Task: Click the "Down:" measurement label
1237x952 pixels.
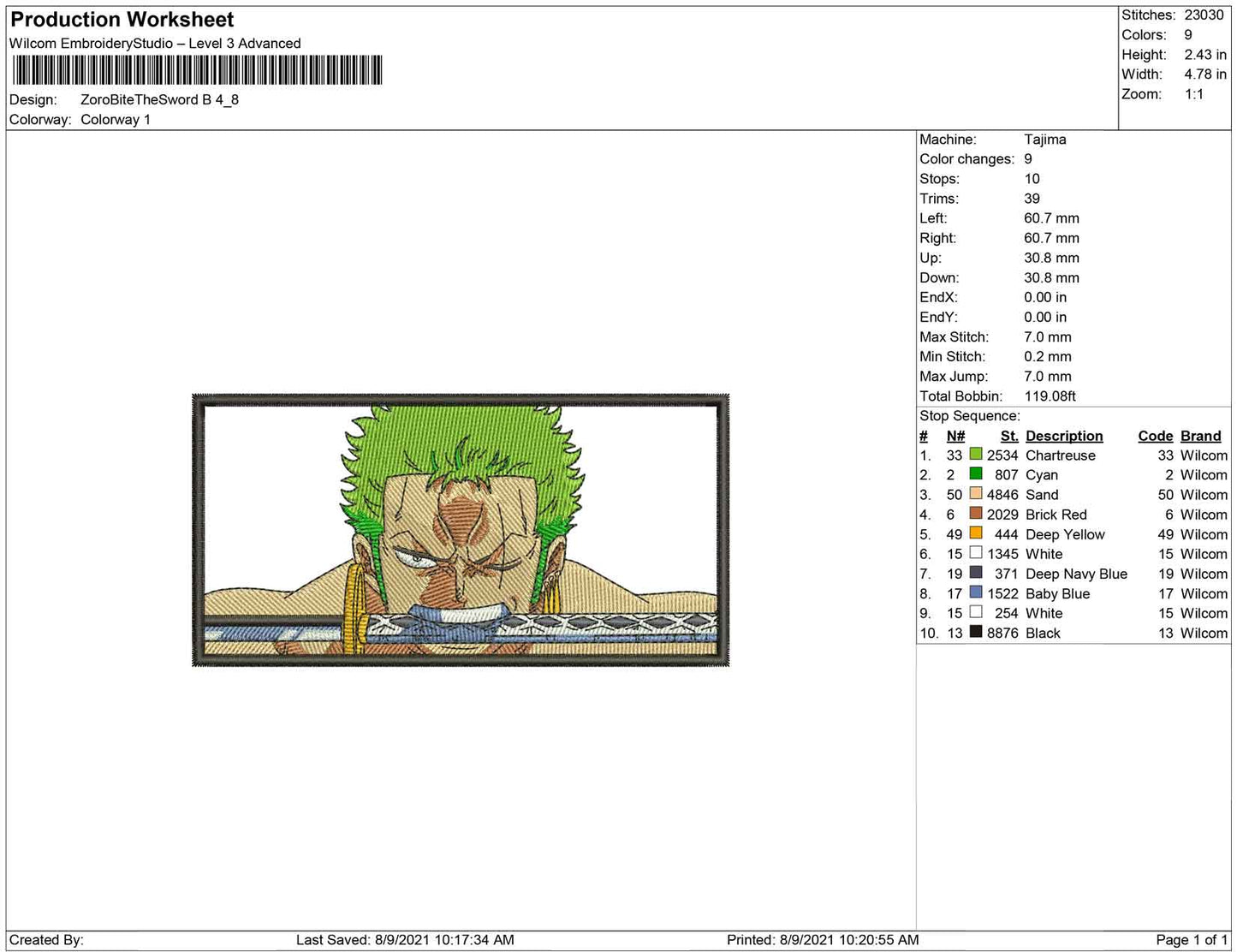Action: pos(939,277)
